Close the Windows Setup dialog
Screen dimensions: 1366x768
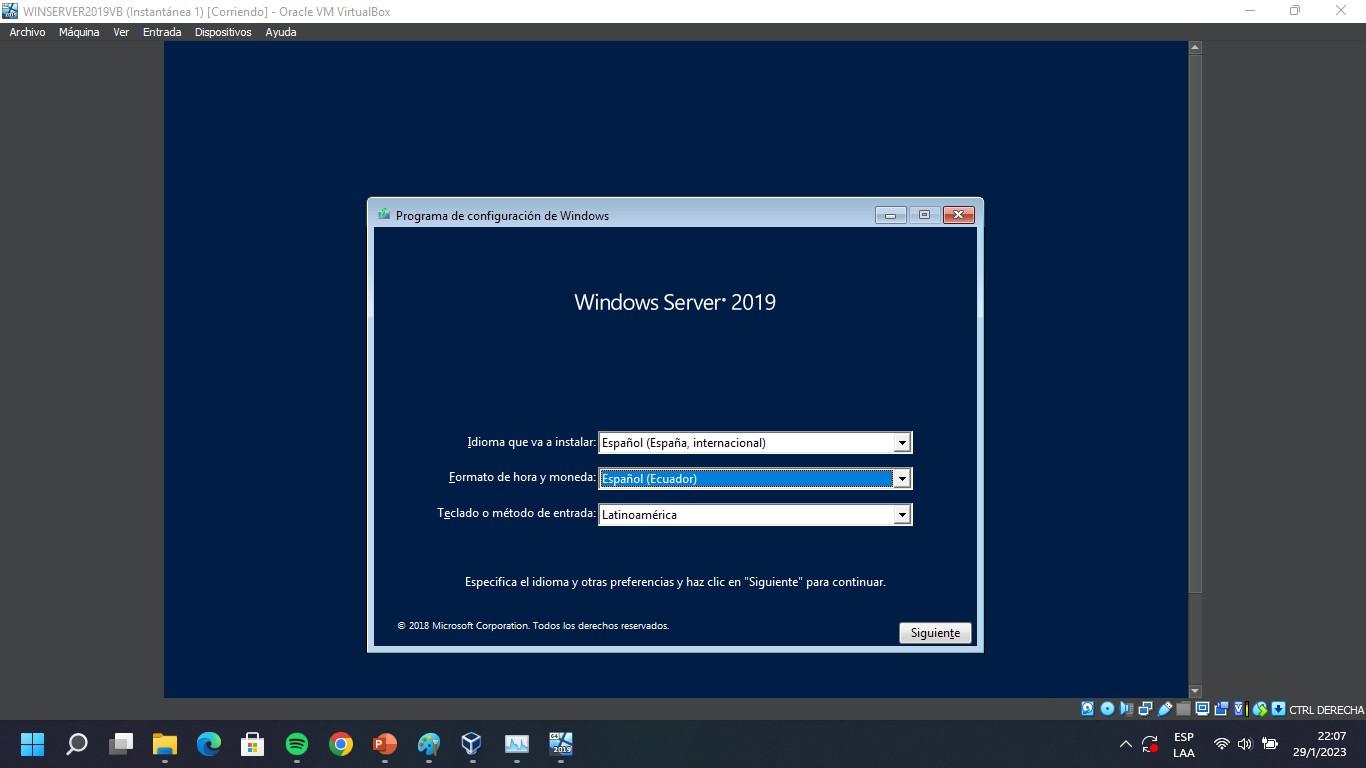pyautogui.click(x=958, y=215)
